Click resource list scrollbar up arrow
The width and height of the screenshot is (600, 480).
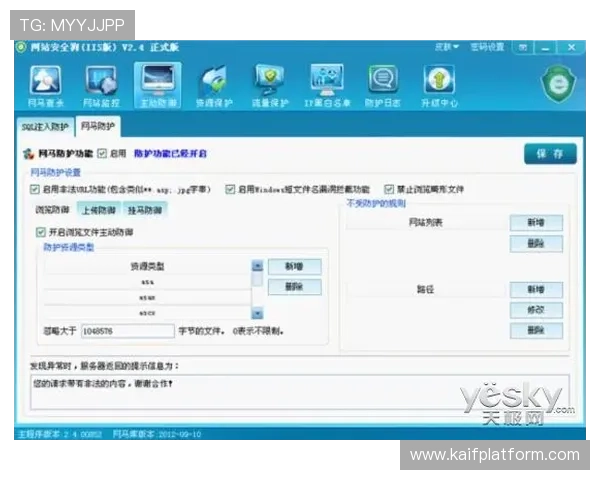[x=258, y=265]
